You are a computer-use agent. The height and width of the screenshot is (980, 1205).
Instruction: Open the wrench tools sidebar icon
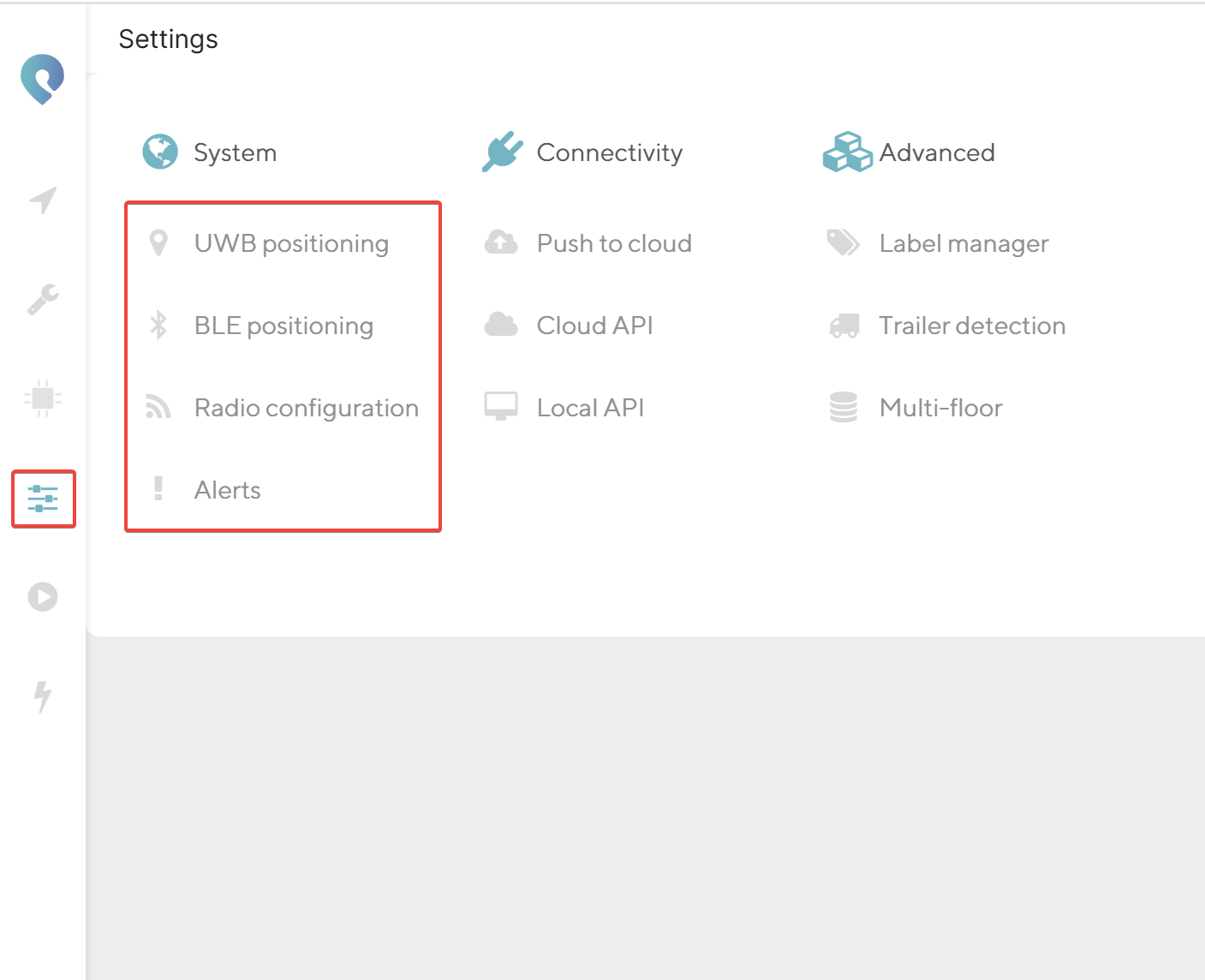[x=43, y=299]
